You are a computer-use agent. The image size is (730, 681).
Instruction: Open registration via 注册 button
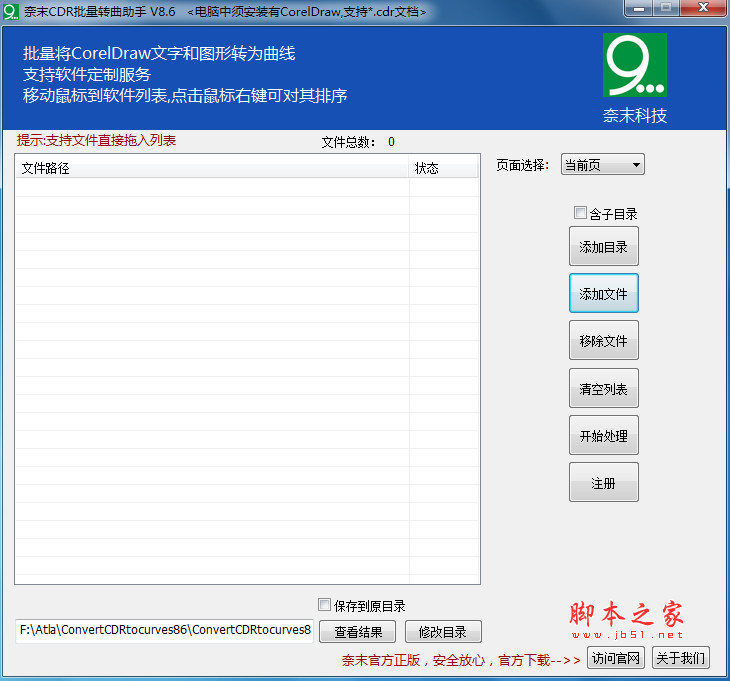tap(603, 483)
